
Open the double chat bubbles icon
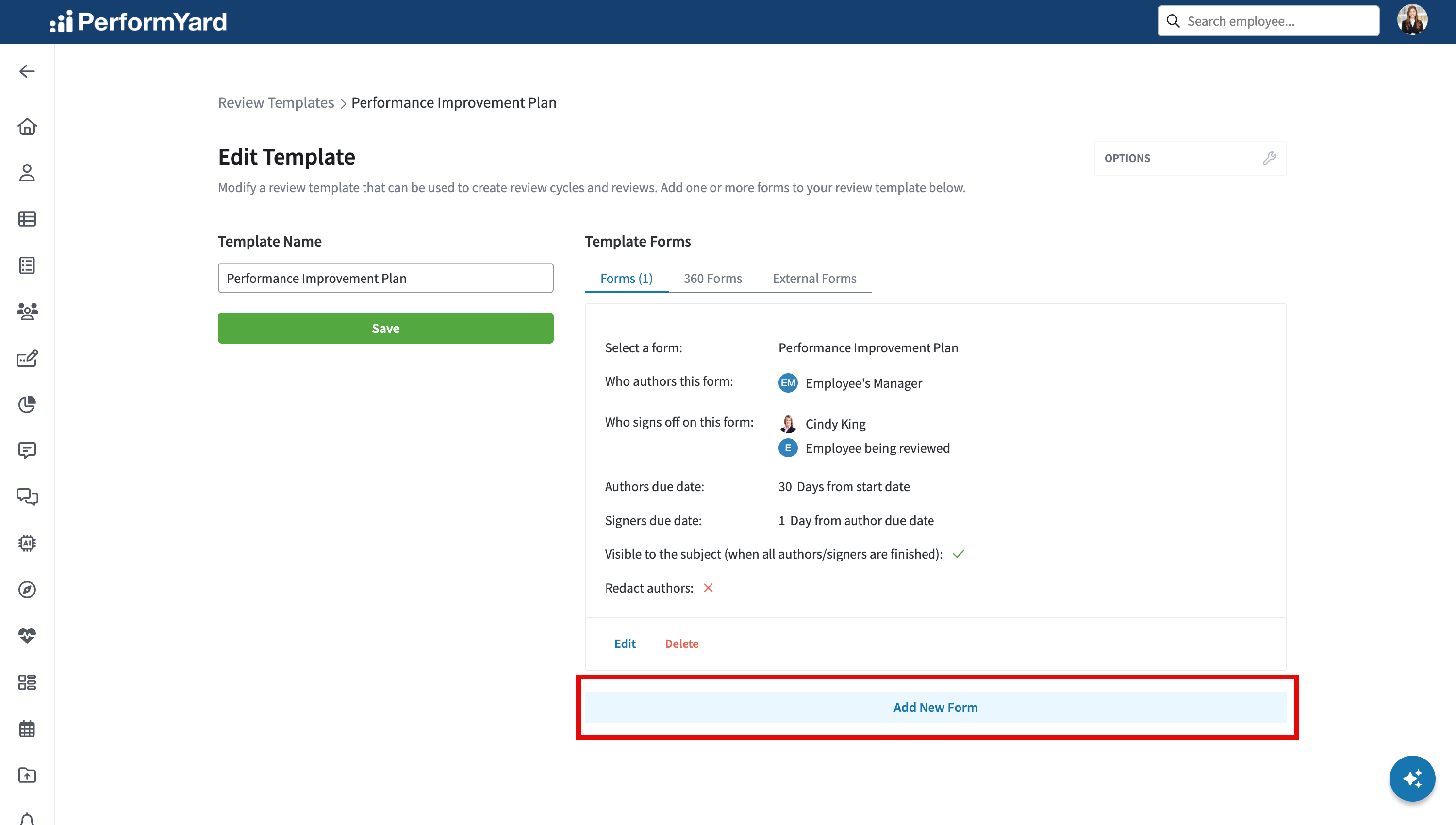(x=27, y=497)
